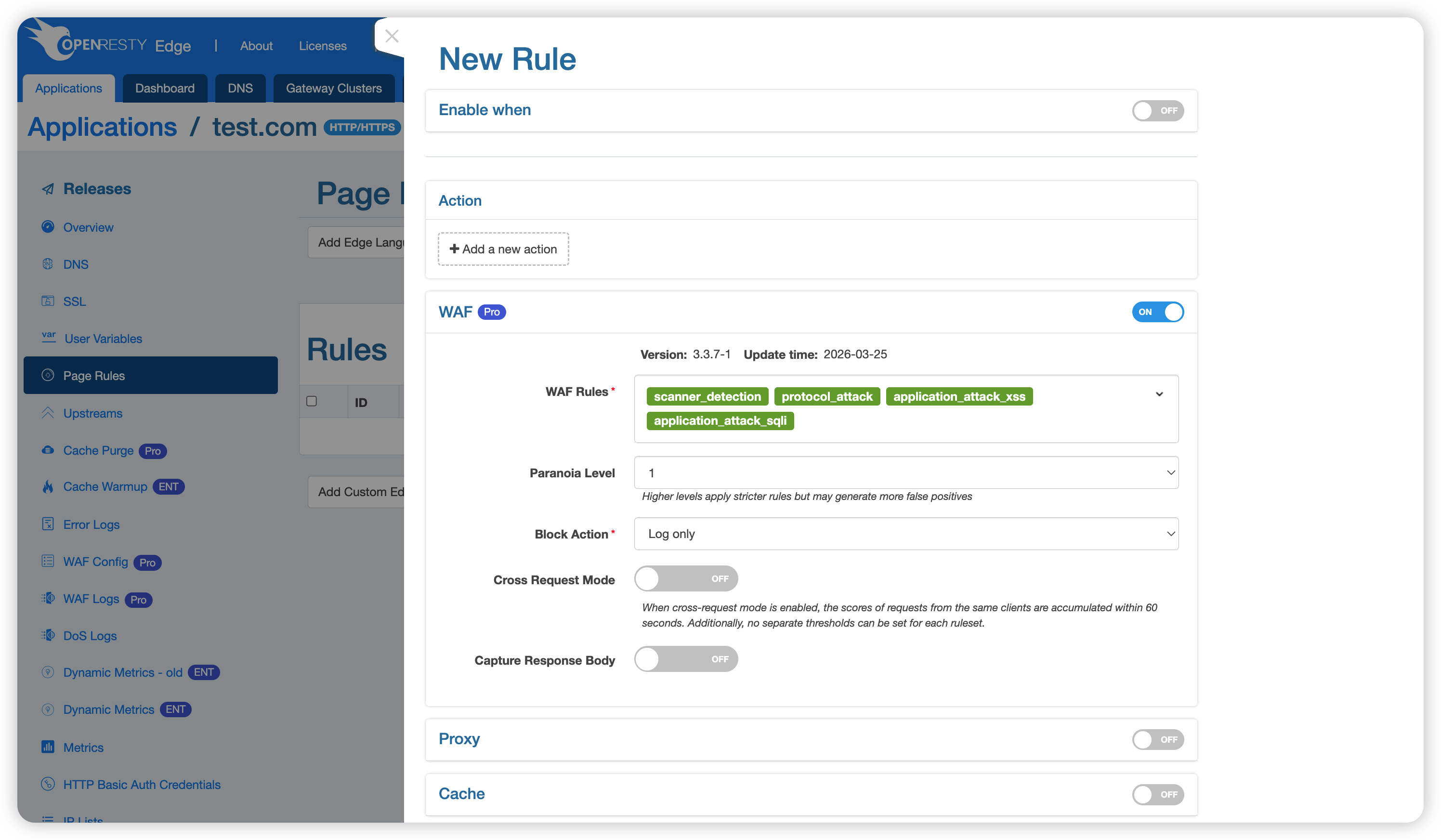This screenshot has height=840, width=1441.
Task: Check the rules table select-all checkbox
Action: [312, 401]
